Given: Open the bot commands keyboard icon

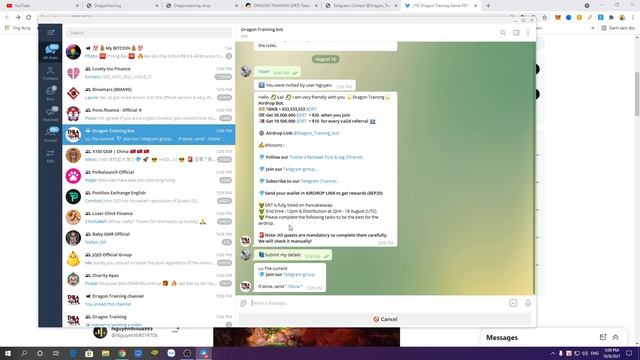Looking at the screenshot, I should click(x=513, y=303).
